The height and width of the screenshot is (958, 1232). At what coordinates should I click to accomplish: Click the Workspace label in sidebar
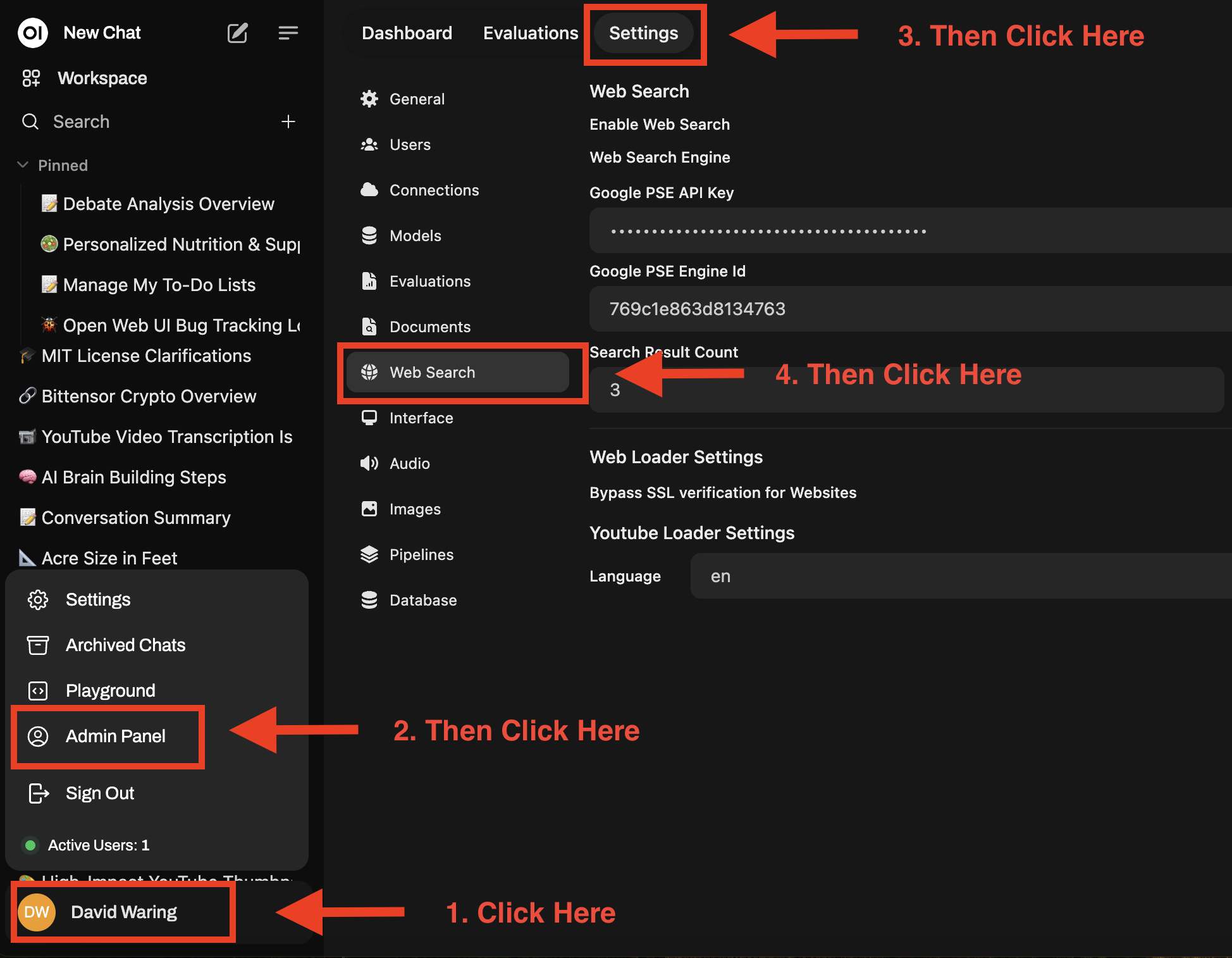coord(102,78)
